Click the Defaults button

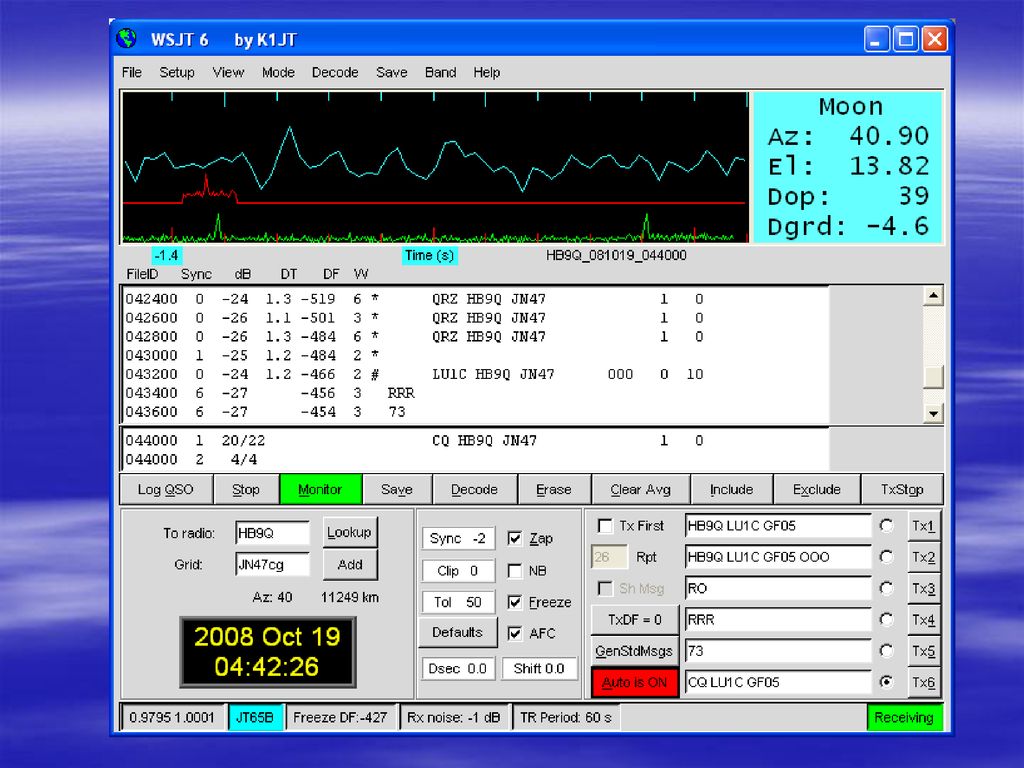point(457,632)
